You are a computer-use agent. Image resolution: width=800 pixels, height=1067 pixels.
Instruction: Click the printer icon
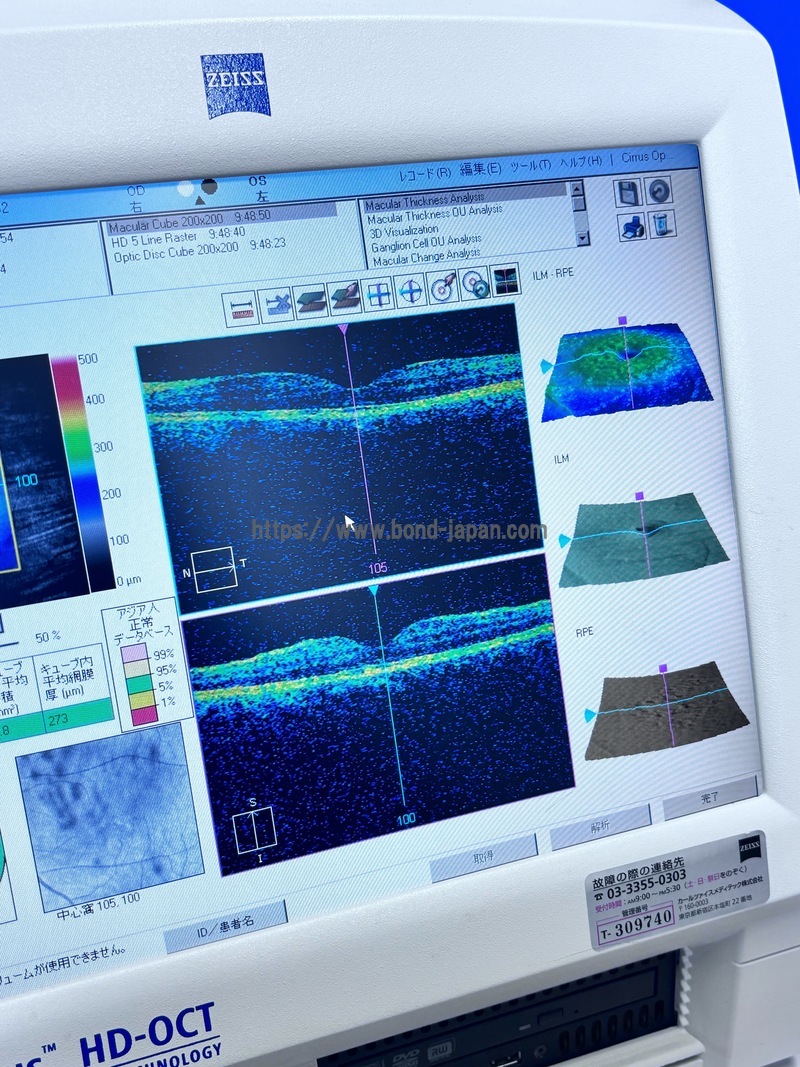click(x=633, y=227)
